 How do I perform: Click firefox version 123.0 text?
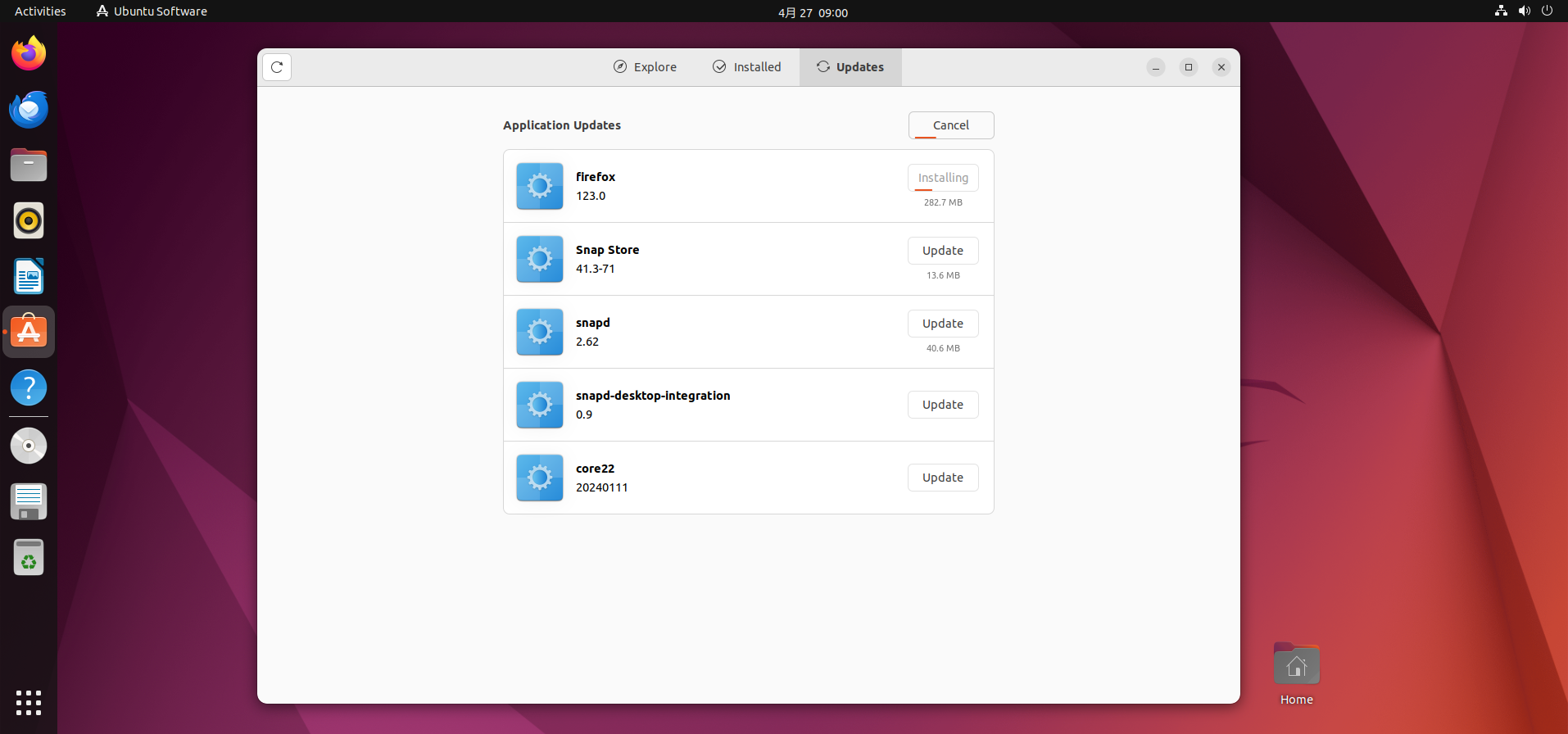point(591,196)
